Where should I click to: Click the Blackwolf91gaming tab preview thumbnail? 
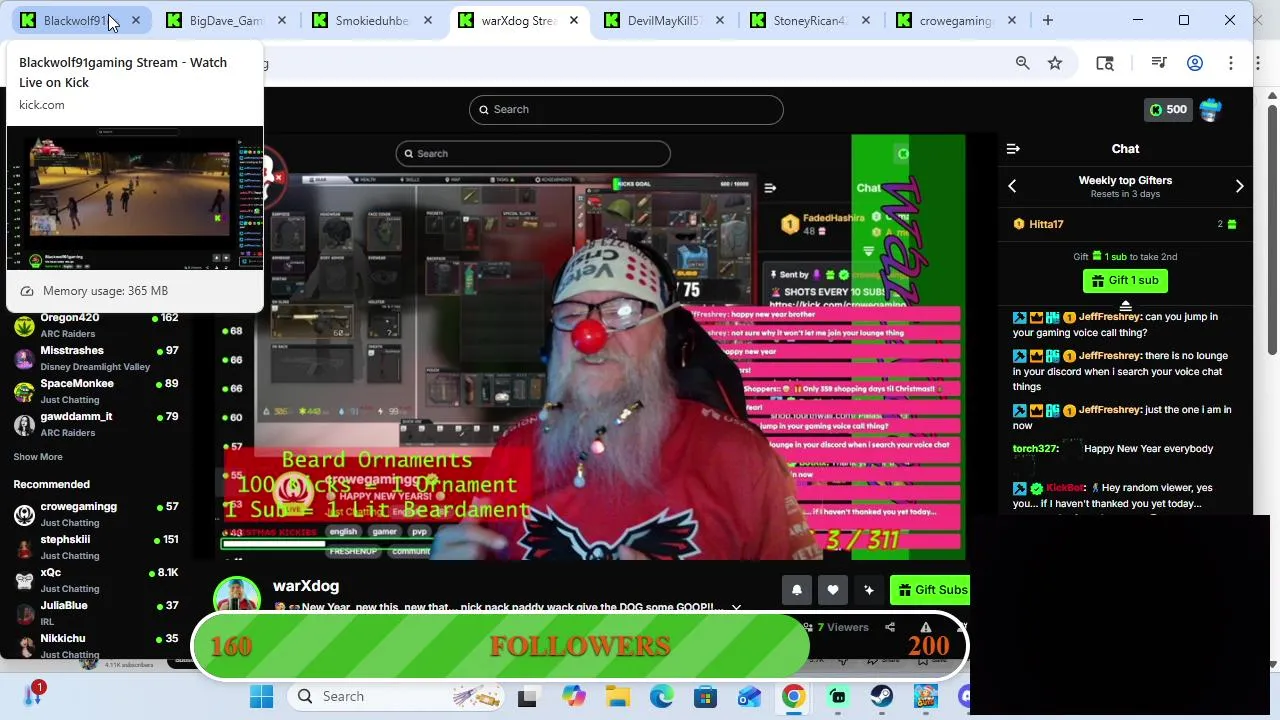coord(135,198)
